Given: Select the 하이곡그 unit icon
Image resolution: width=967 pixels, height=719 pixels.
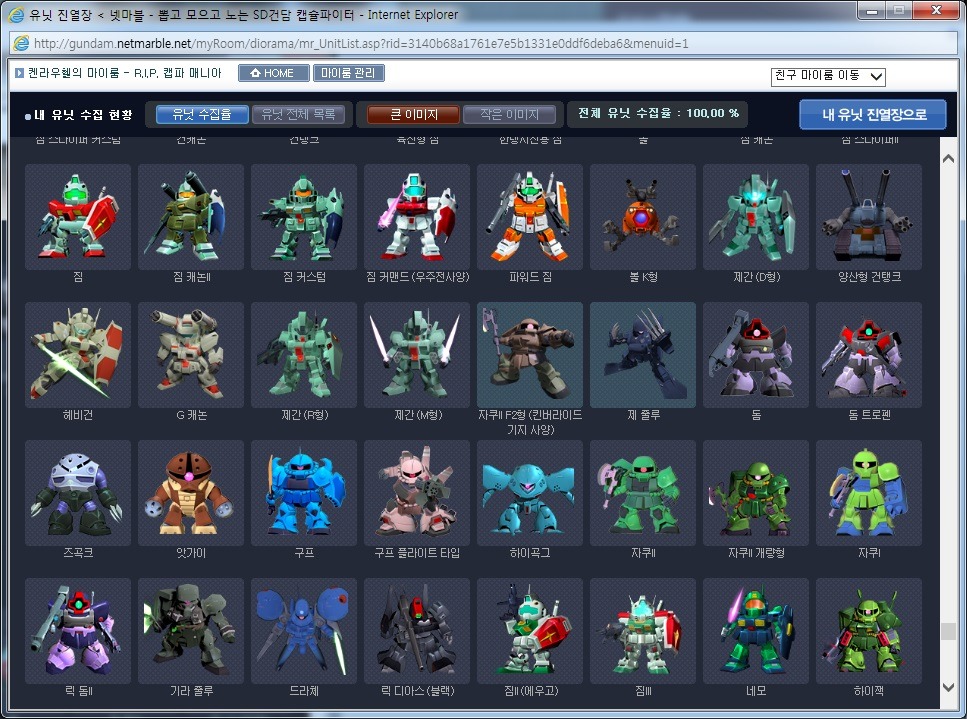Looking at the screenshot, I should point(530,492).
